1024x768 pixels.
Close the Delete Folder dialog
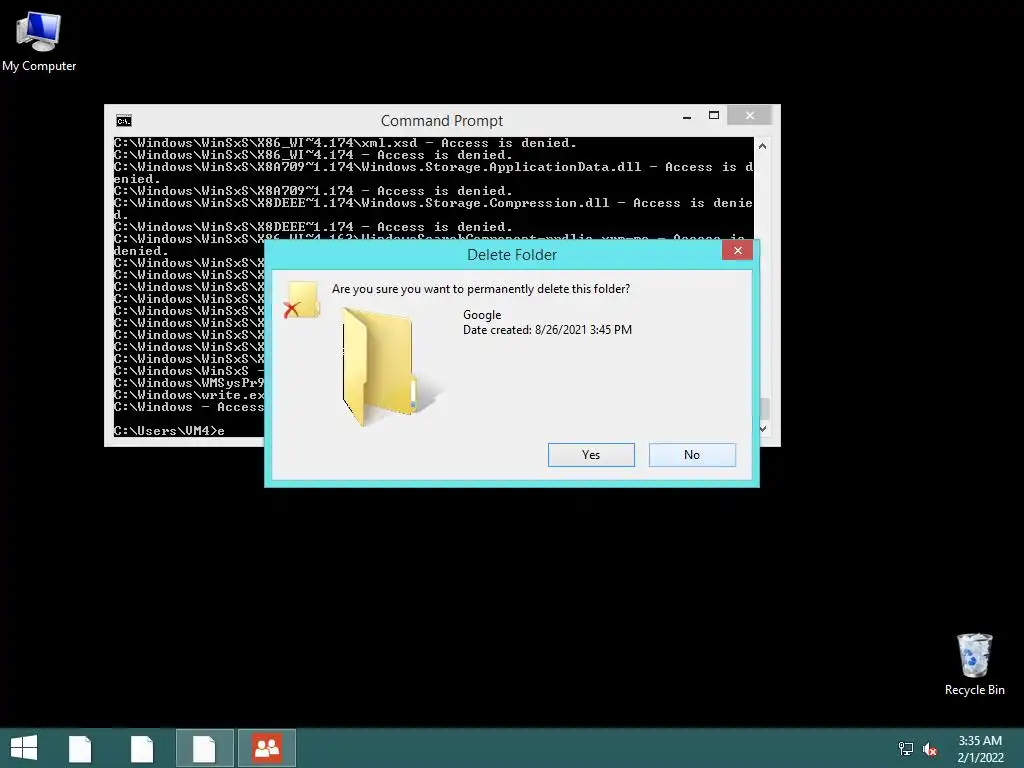tap(737, 250)
